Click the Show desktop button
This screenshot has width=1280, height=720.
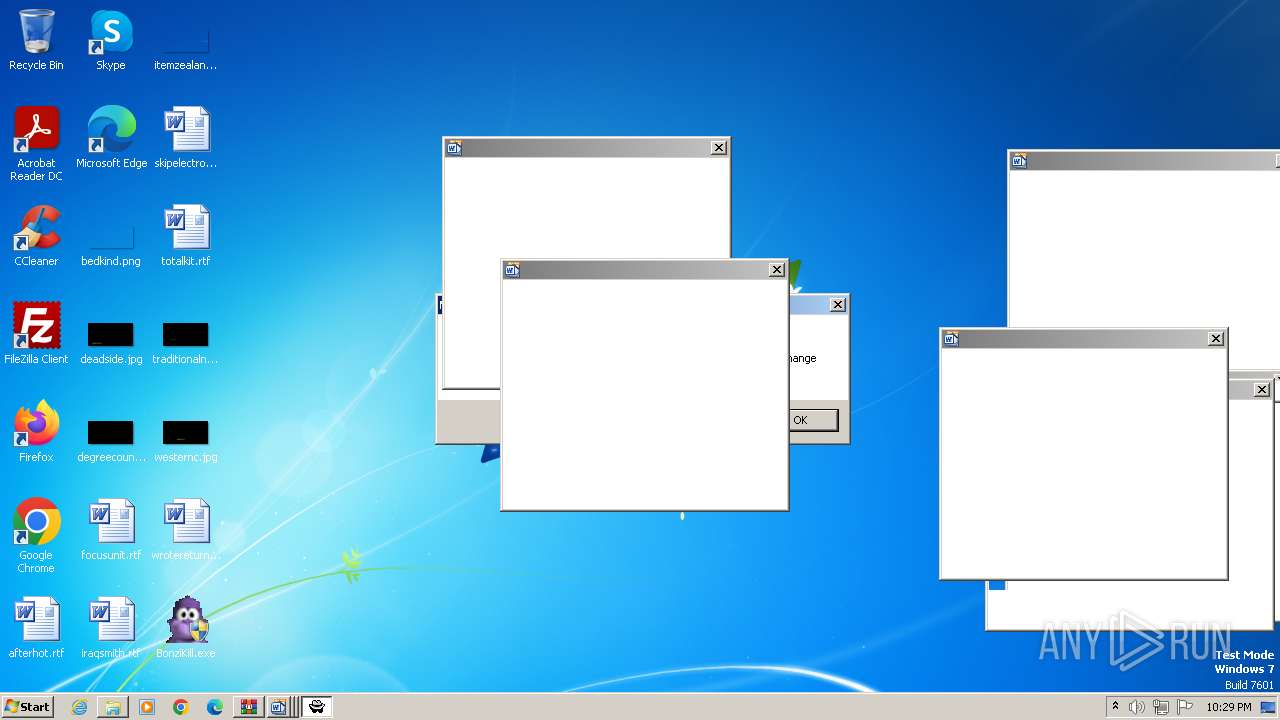1269,707
